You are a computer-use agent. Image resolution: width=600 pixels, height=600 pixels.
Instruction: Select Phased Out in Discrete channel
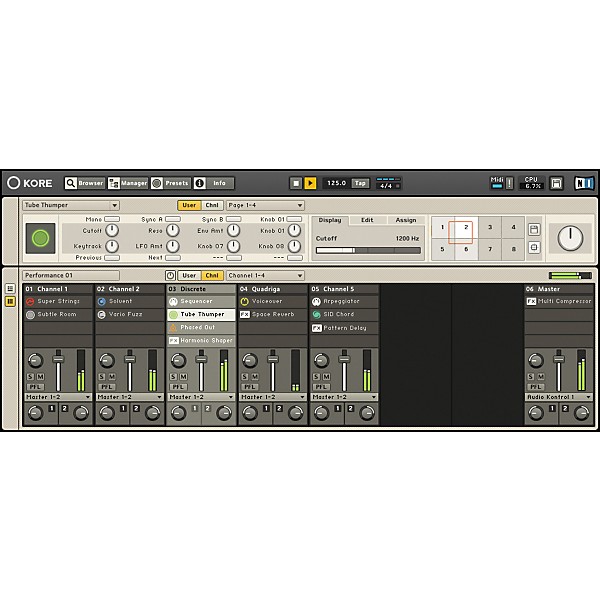201,328
